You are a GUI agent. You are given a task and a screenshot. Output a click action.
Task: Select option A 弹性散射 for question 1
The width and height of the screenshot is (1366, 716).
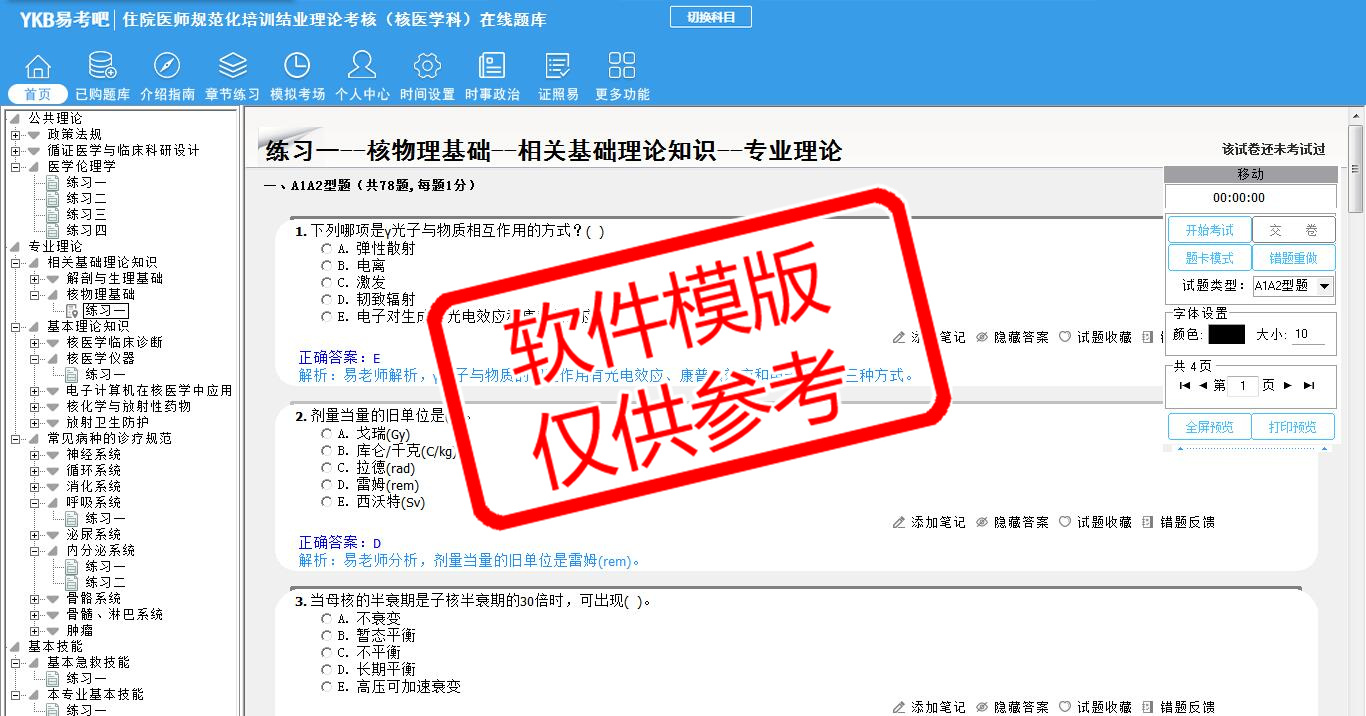coord(327,249)
